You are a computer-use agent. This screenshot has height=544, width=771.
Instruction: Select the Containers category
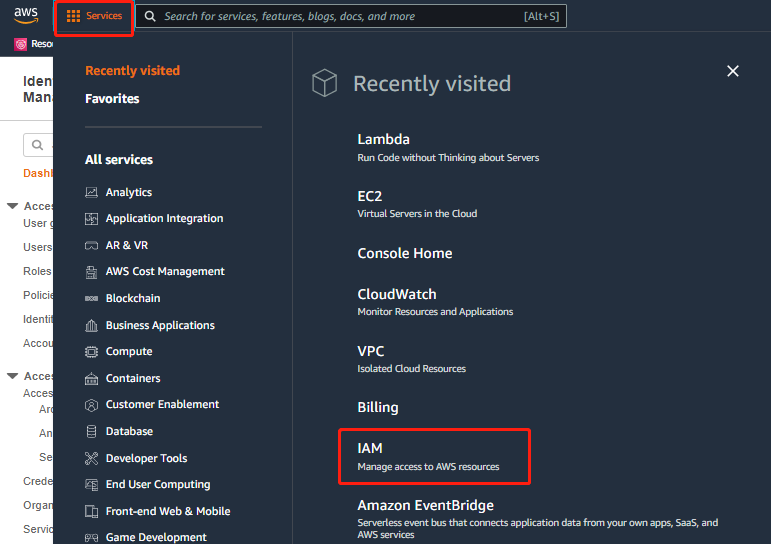point(133,378)
